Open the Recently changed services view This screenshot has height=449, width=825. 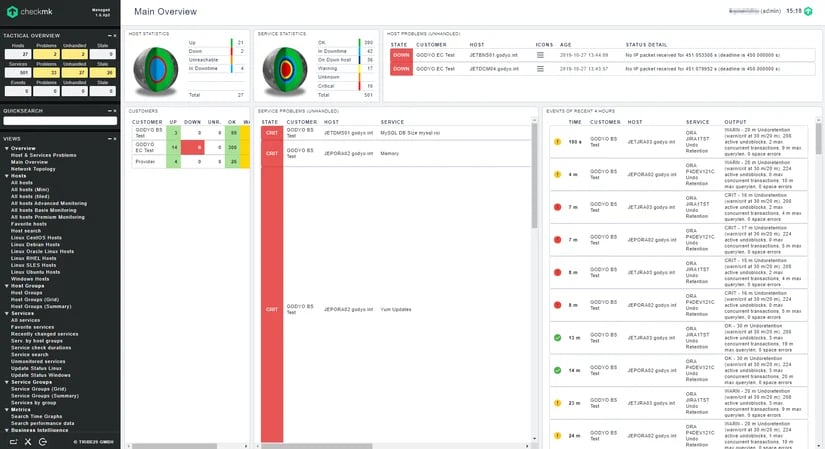[45, 334]
